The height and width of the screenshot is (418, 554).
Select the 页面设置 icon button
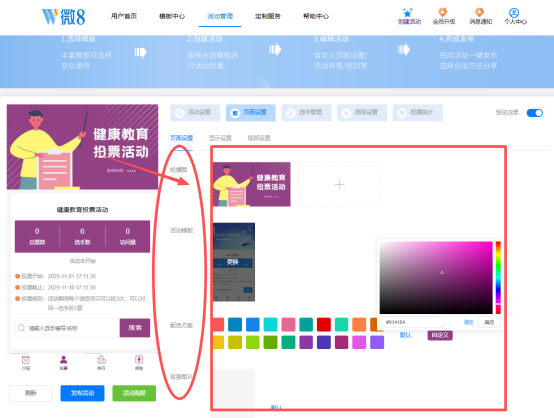pos(251,113)
